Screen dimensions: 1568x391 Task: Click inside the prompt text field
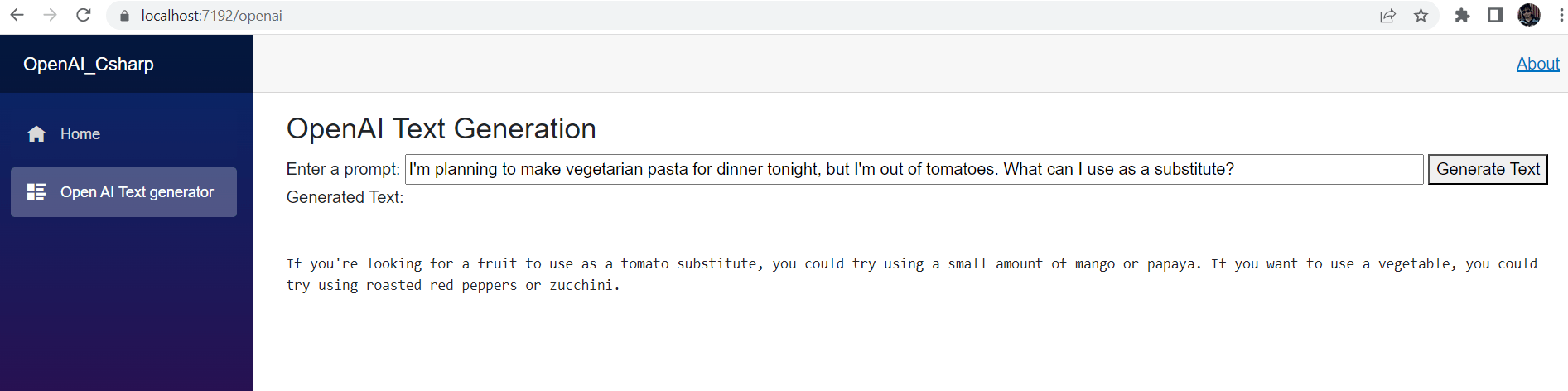914,169
